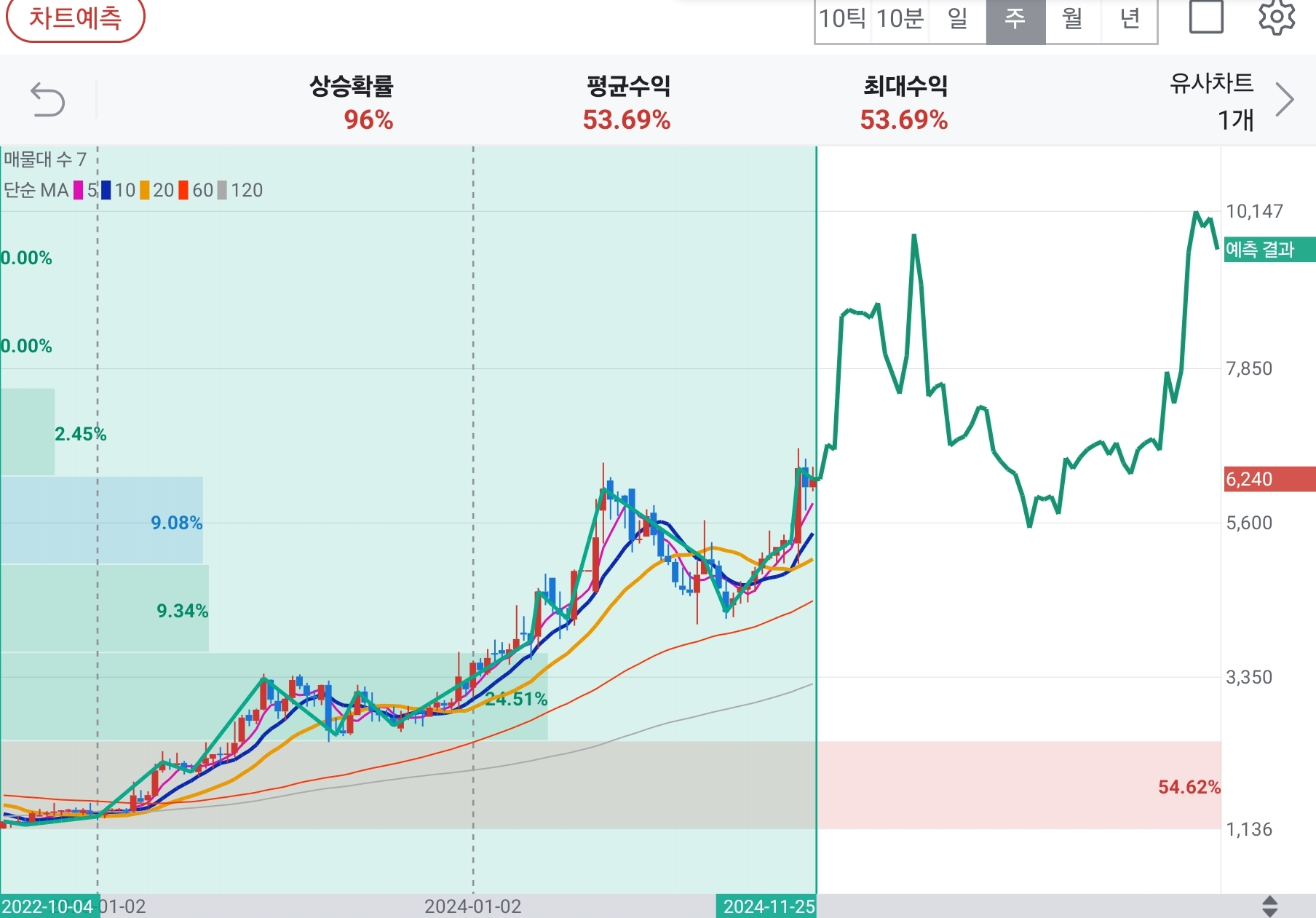Click the red 6,240 current price tag
Screen dimensions: 1316x918
click(x=1269, y=479)
